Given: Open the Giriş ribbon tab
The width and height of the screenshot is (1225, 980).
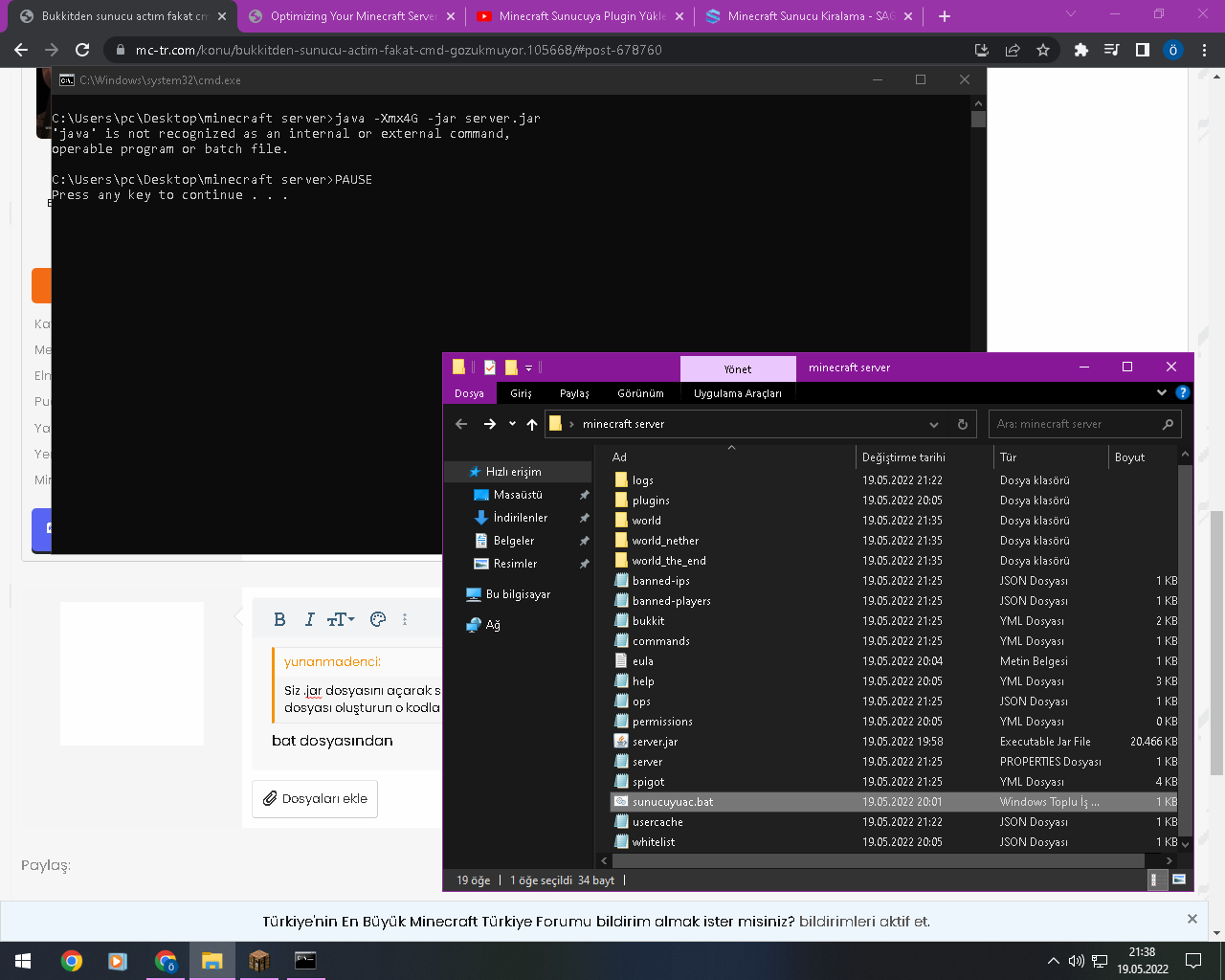Looking at the screenshot, I should click(x=521, y=393).
